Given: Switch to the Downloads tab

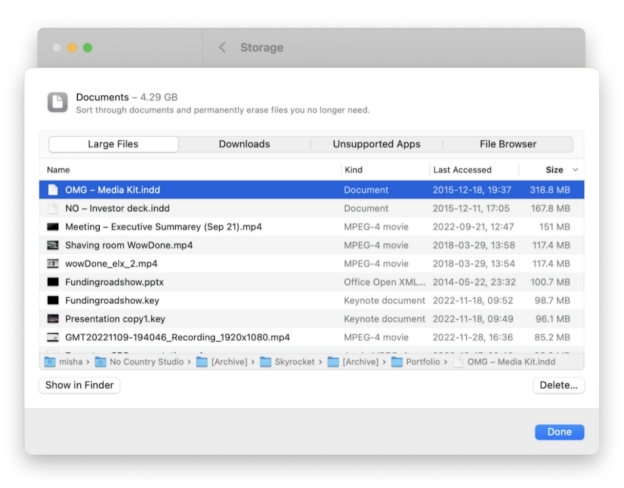Looking at the screenshot, I should pyautogui.click(x=244, y=144).
